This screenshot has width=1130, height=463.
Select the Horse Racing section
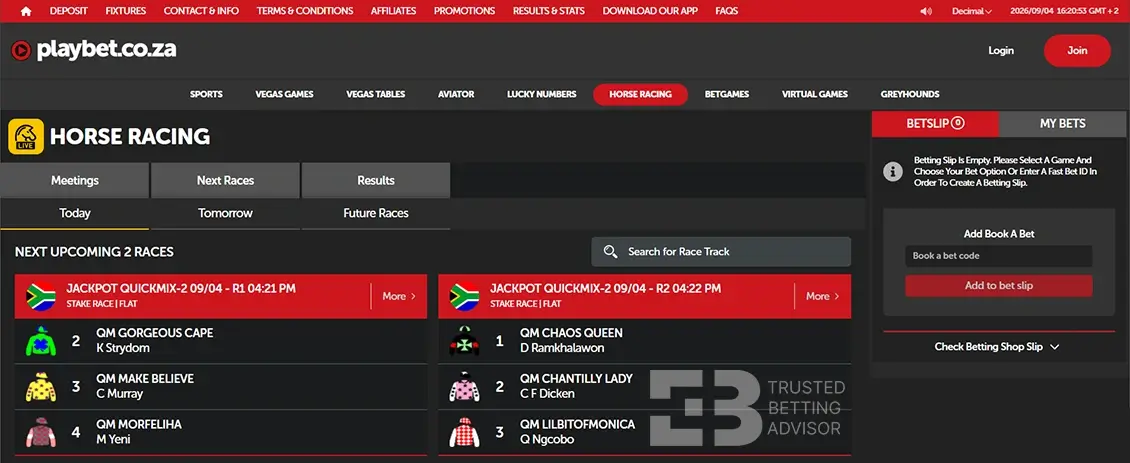pyautogui.click(x=640, y=94)
